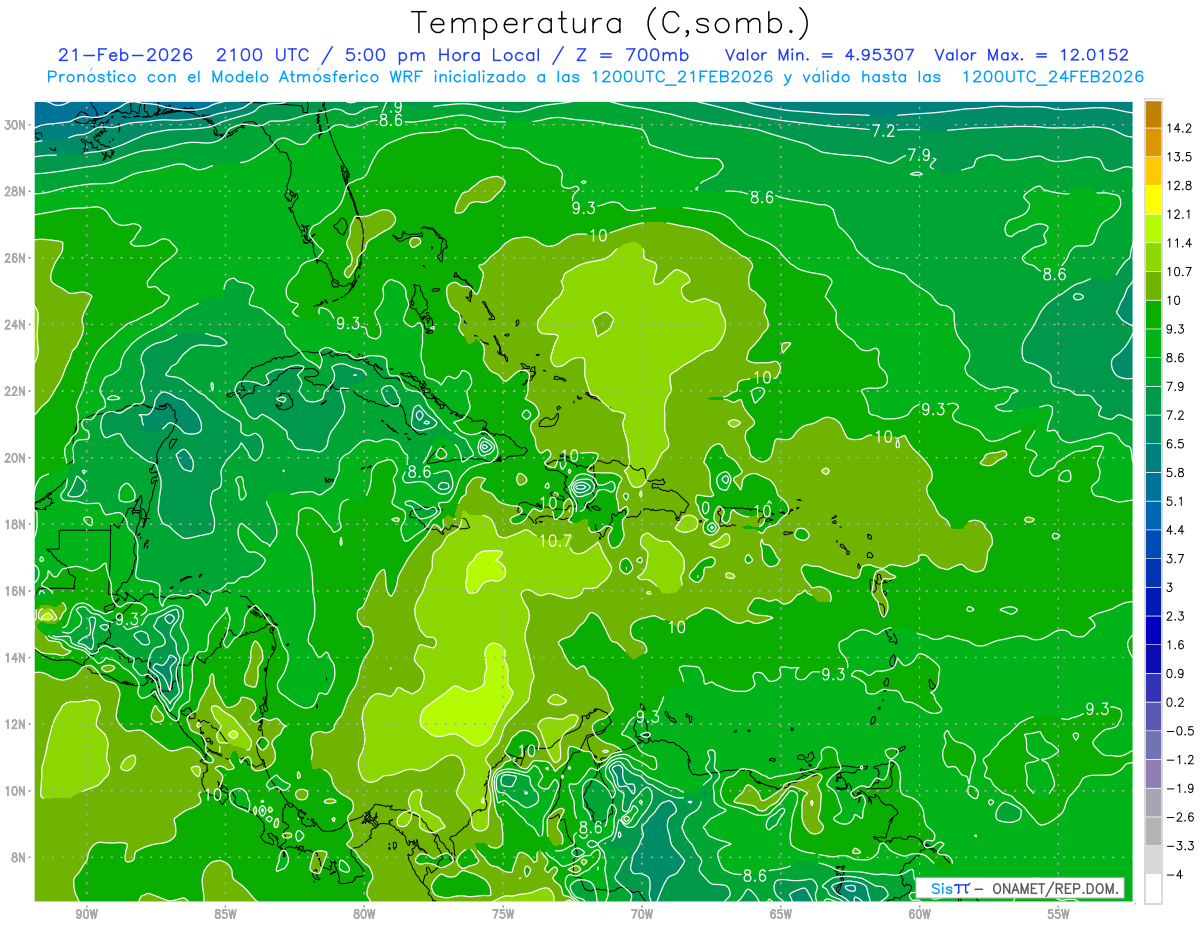Viewport: 1200px width, 927px height.
Task: Click the '80W' longitude axis label
Action: [x=364, y=913]
